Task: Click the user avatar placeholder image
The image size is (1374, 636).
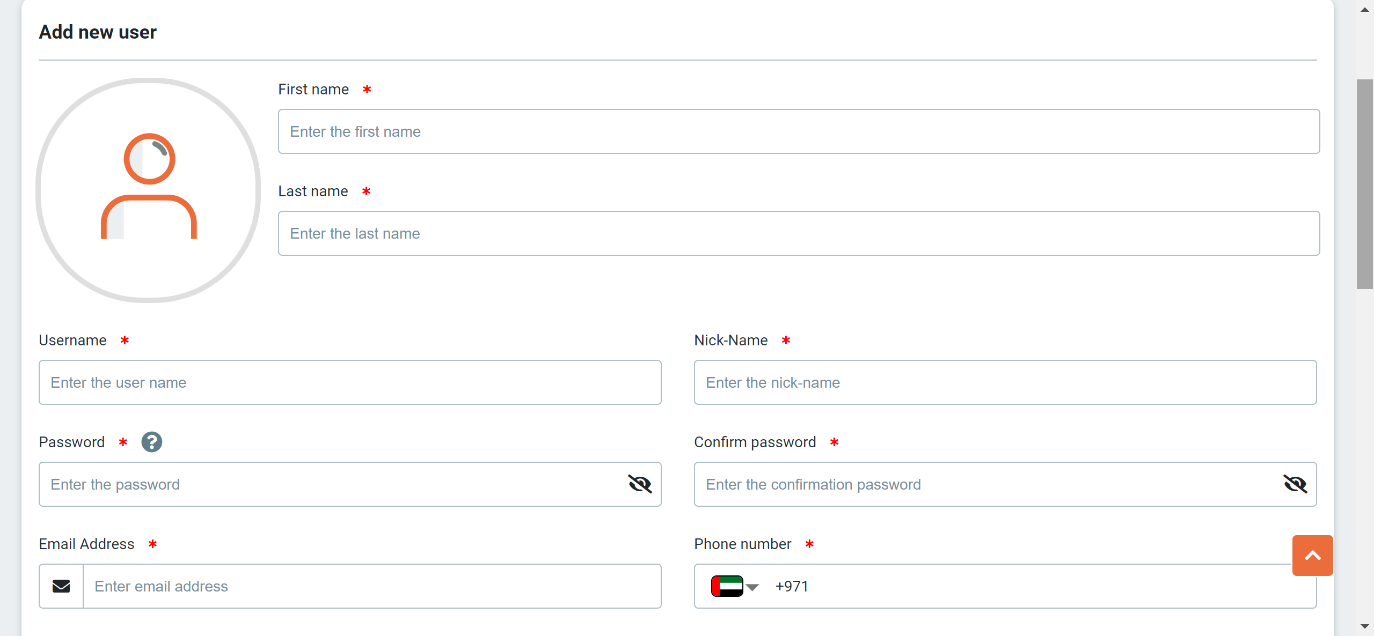Action: click(x=148, y=190)
